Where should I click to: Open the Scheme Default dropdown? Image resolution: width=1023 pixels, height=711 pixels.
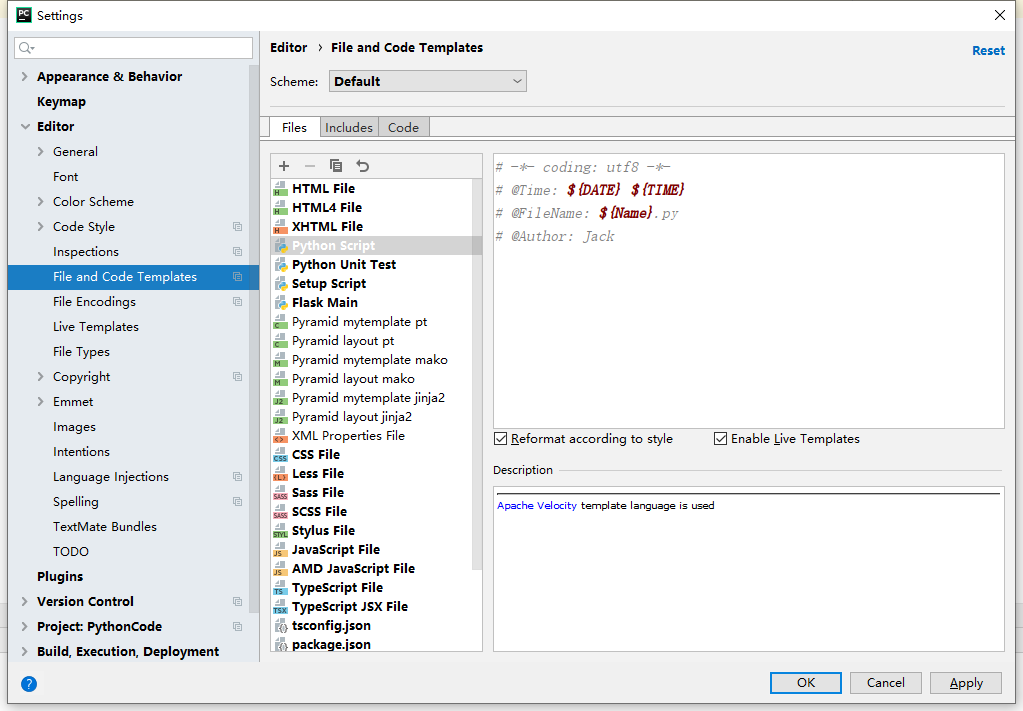[x=427, y=82]
